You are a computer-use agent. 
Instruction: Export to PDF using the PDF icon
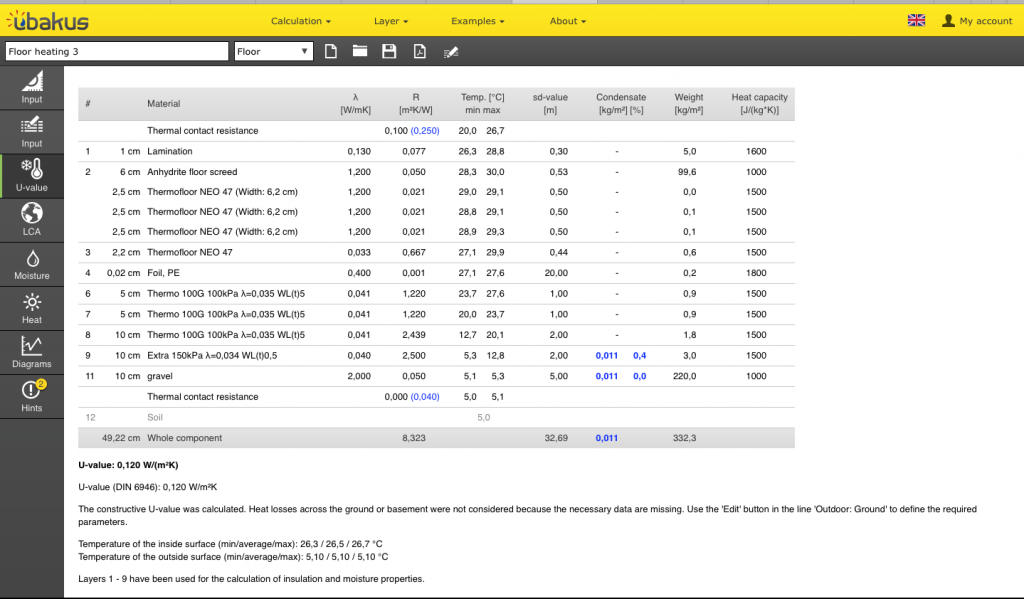420,51
